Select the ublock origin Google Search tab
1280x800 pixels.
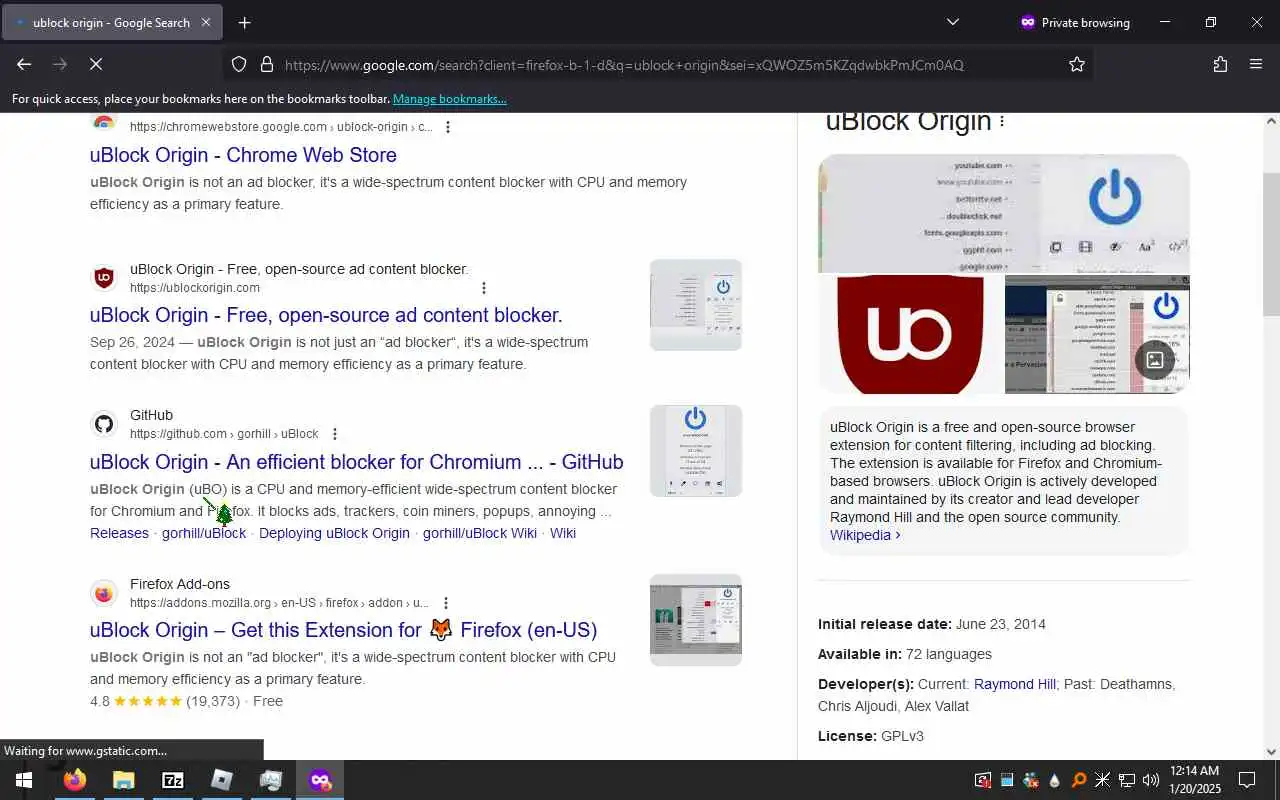[x=112, y=22]
